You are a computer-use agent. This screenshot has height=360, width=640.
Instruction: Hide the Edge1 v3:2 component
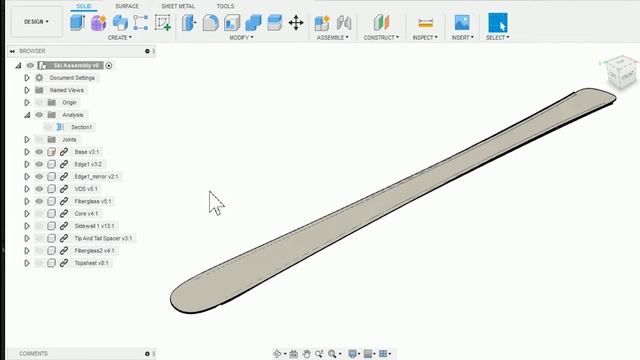[39, 164]
